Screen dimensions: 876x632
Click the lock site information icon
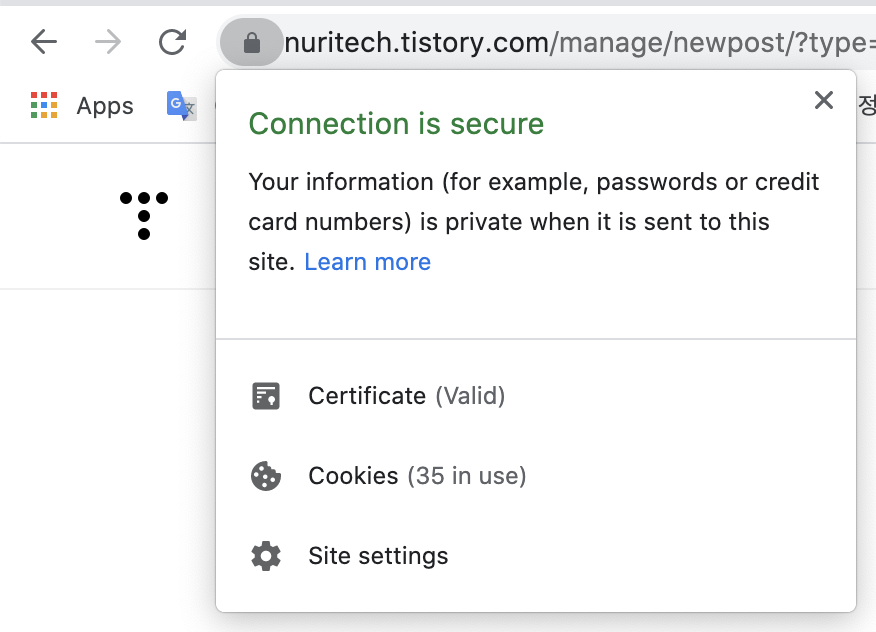251,42
